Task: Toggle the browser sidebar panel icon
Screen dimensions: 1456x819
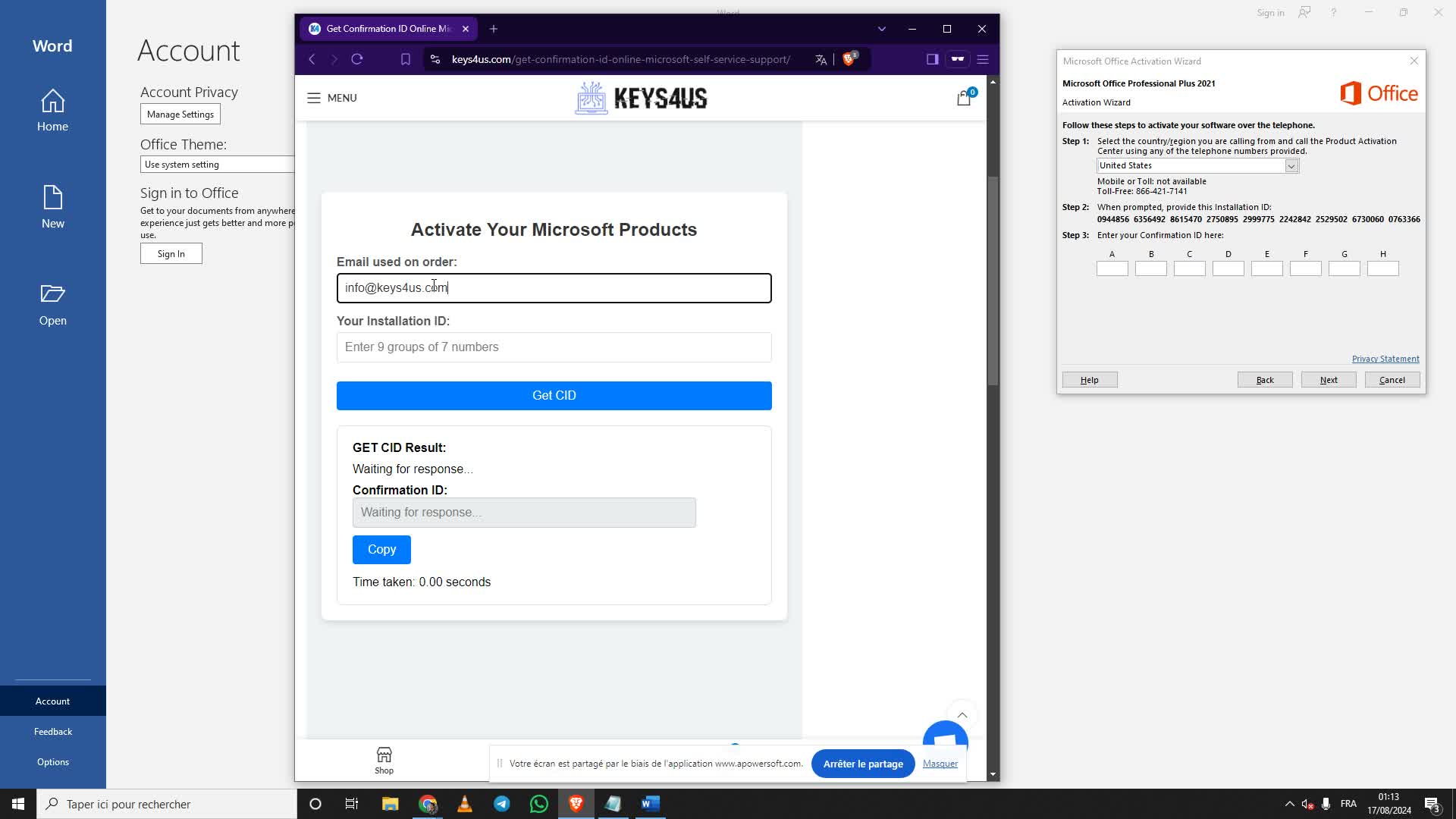Action: click(933, 59)
